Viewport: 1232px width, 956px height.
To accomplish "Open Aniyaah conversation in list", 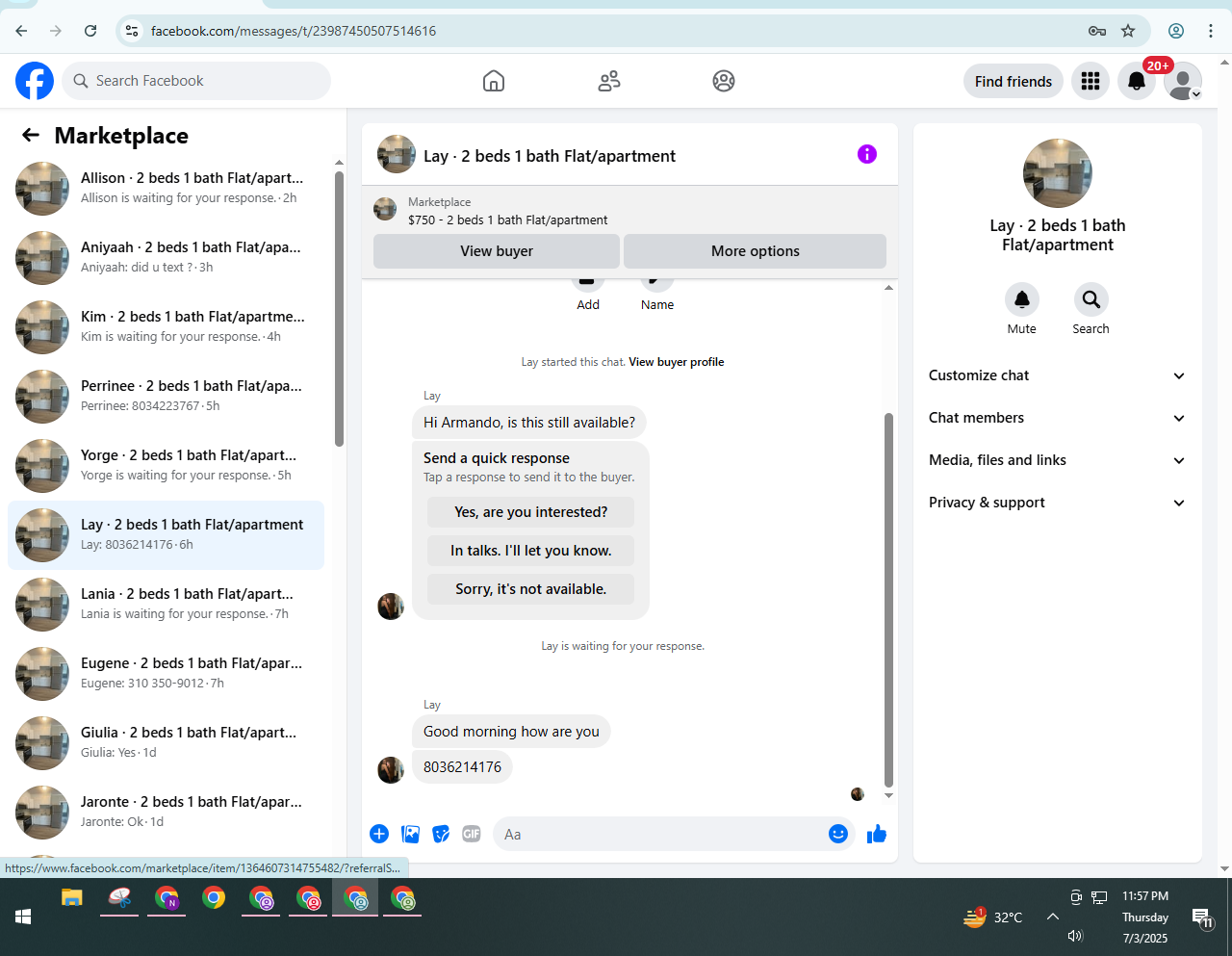I will [x=166, y=257].
